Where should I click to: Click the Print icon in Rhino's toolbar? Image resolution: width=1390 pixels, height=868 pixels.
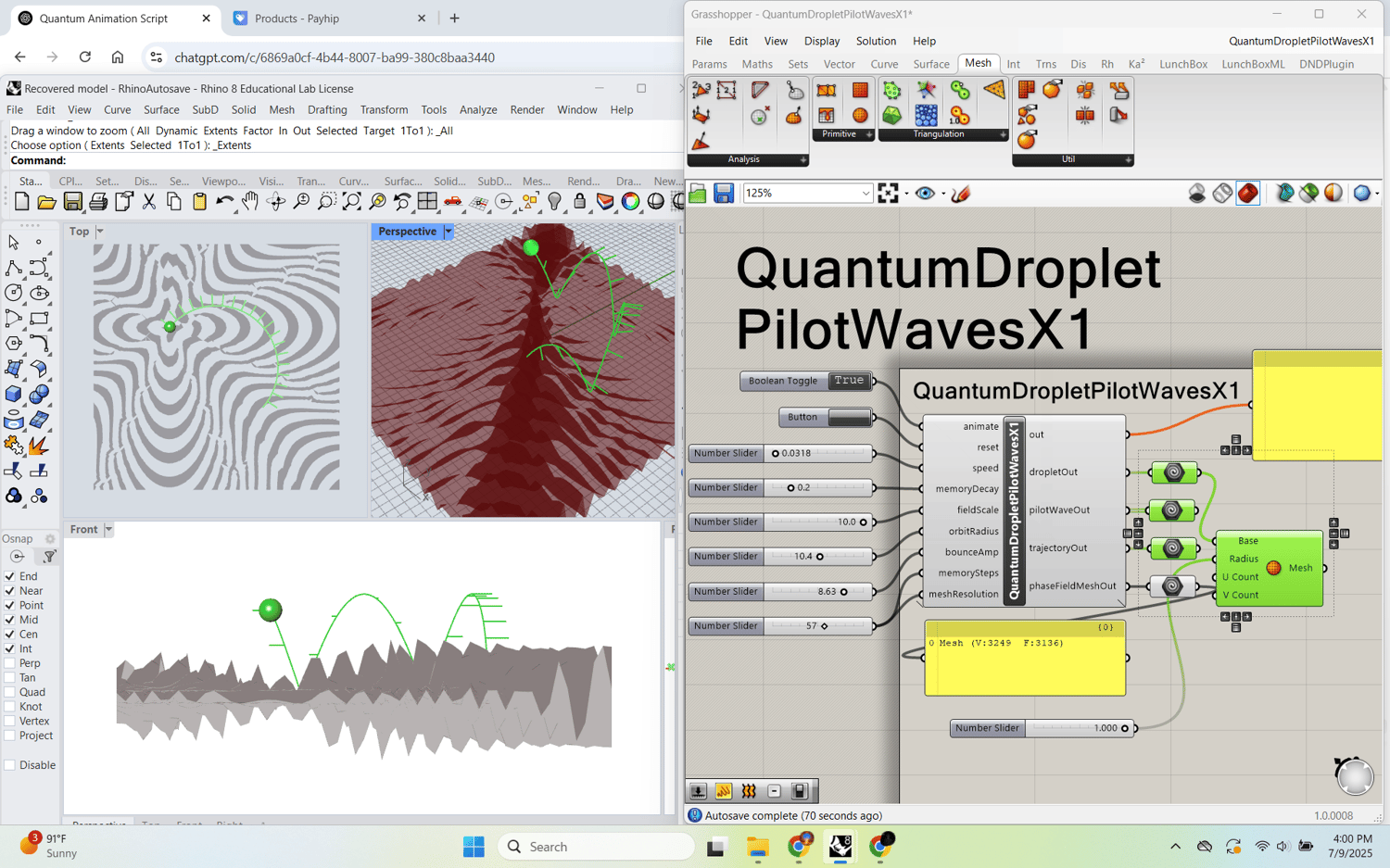pyautogui.click(x=98, y=202)
